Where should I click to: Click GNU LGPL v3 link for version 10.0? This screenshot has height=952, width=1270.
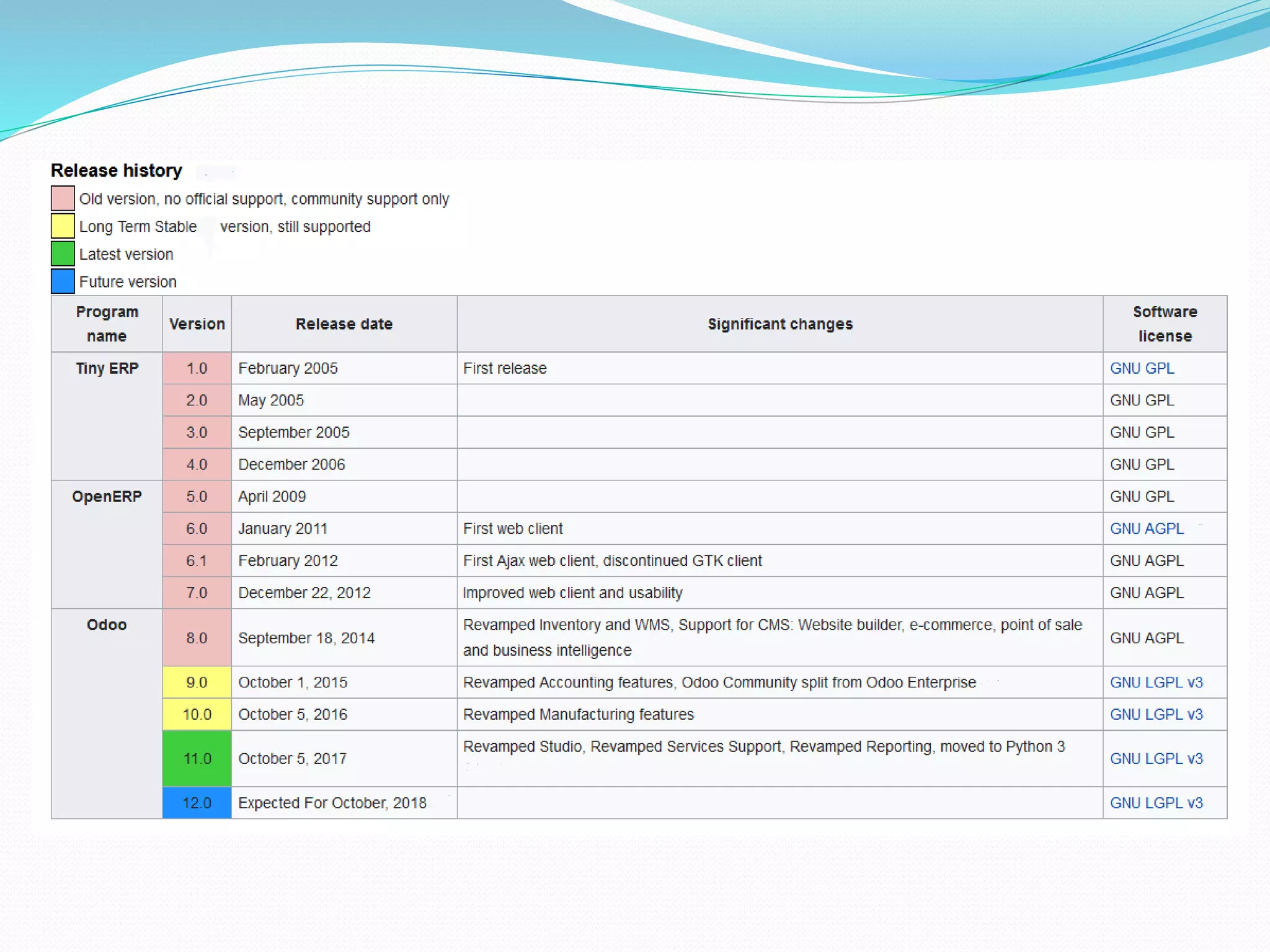1156,715
